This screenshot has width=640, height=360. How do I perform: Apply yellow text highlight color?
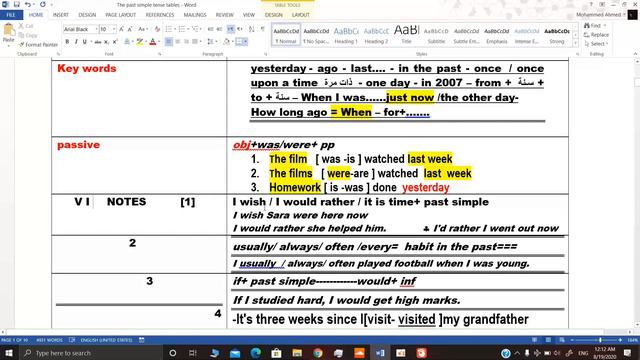[140, 42]
